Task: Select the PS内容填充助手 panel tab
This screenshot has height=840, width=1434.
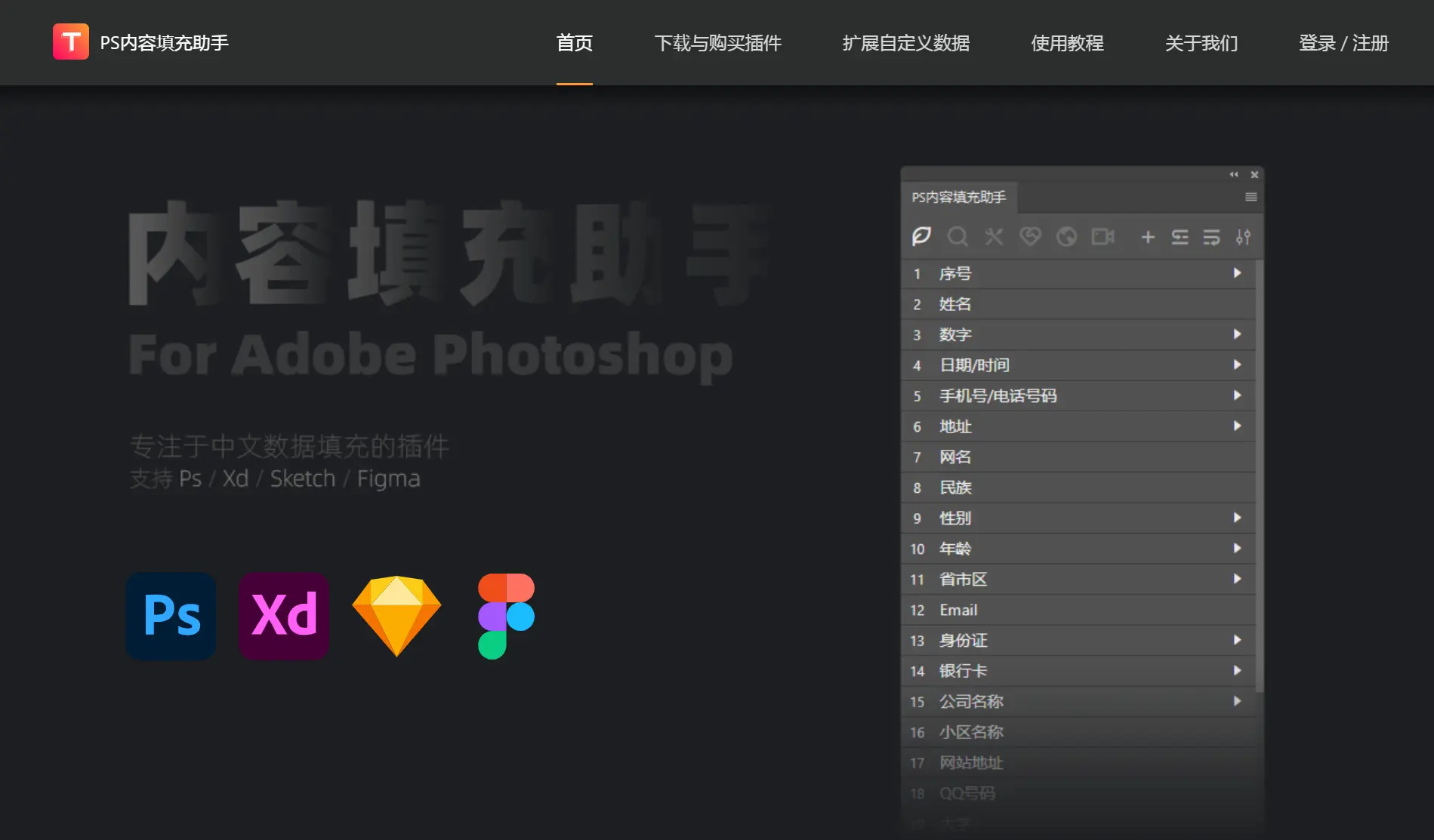Action: tap(959, 197)
